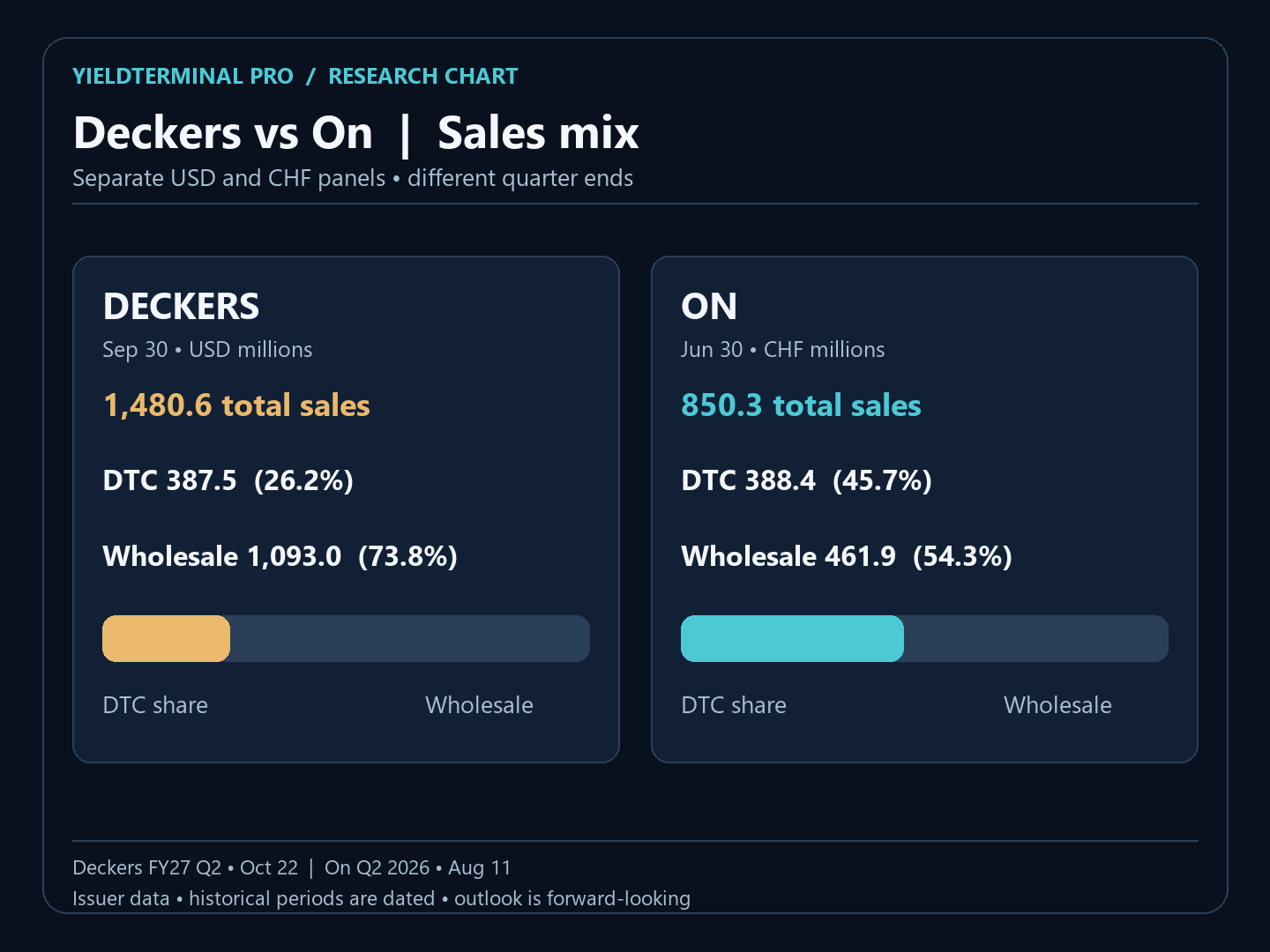This screenshot has height=952, width=1270.
Task: Click Deckers Wholesale 1,093.0 row
Action: pyautogui.click(x=280, y=556)
